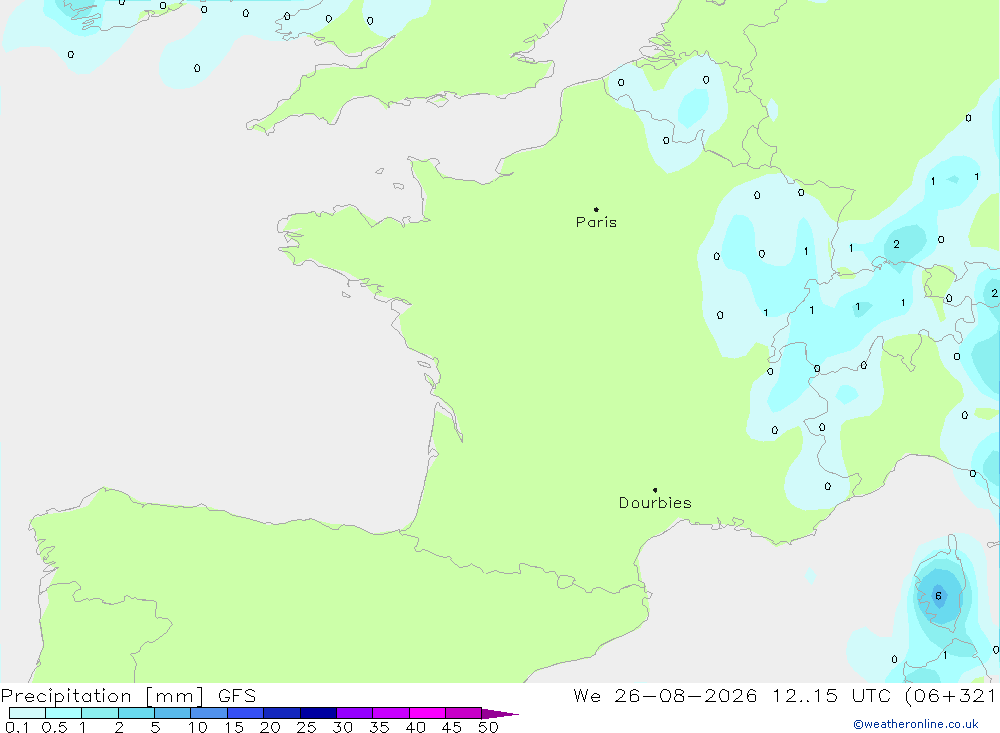
Task: Select the 45–50 mm legend swatch
Action: point(464,713)
